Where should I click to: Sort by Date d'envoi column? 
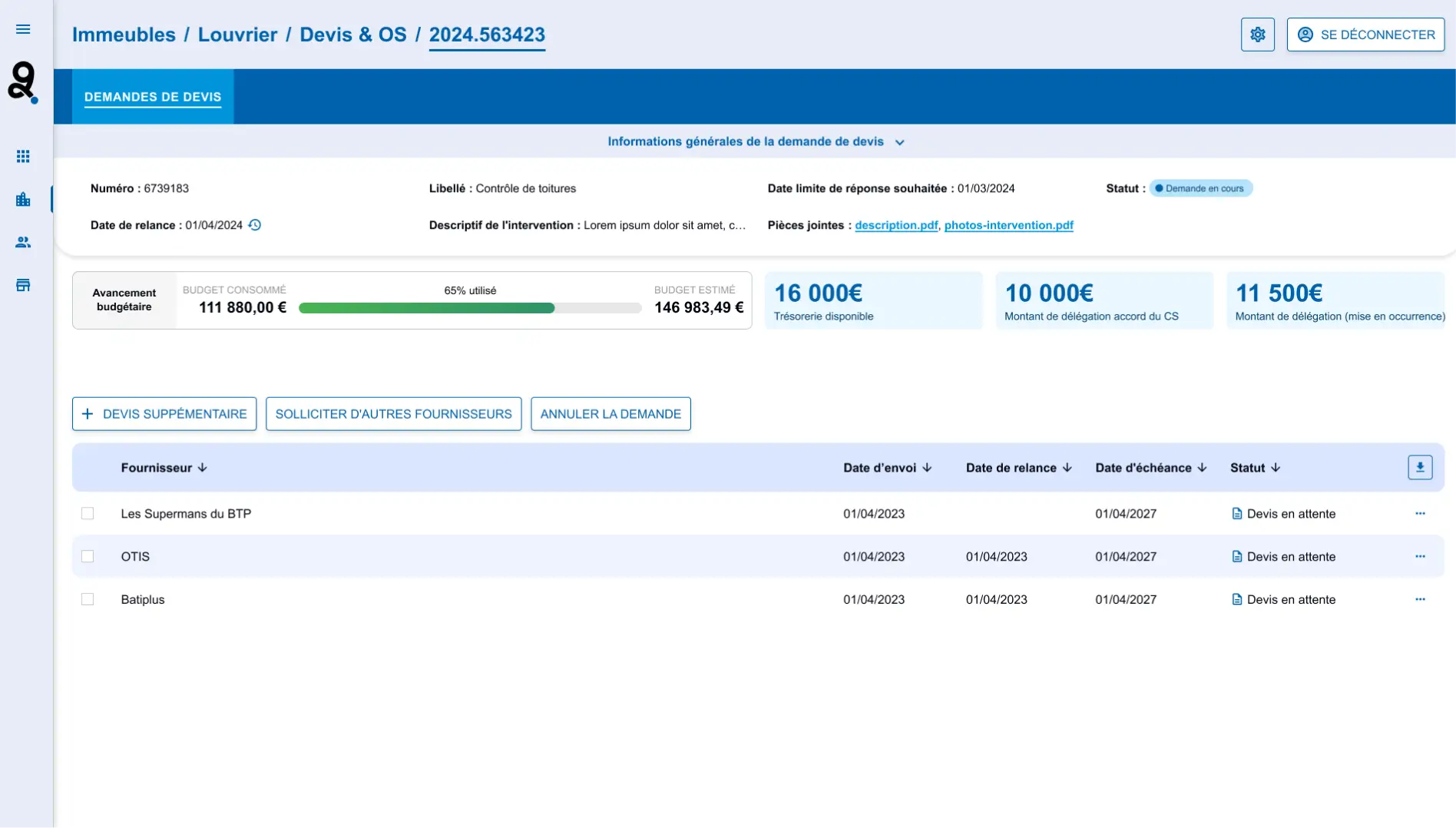(x=888, y=468)
